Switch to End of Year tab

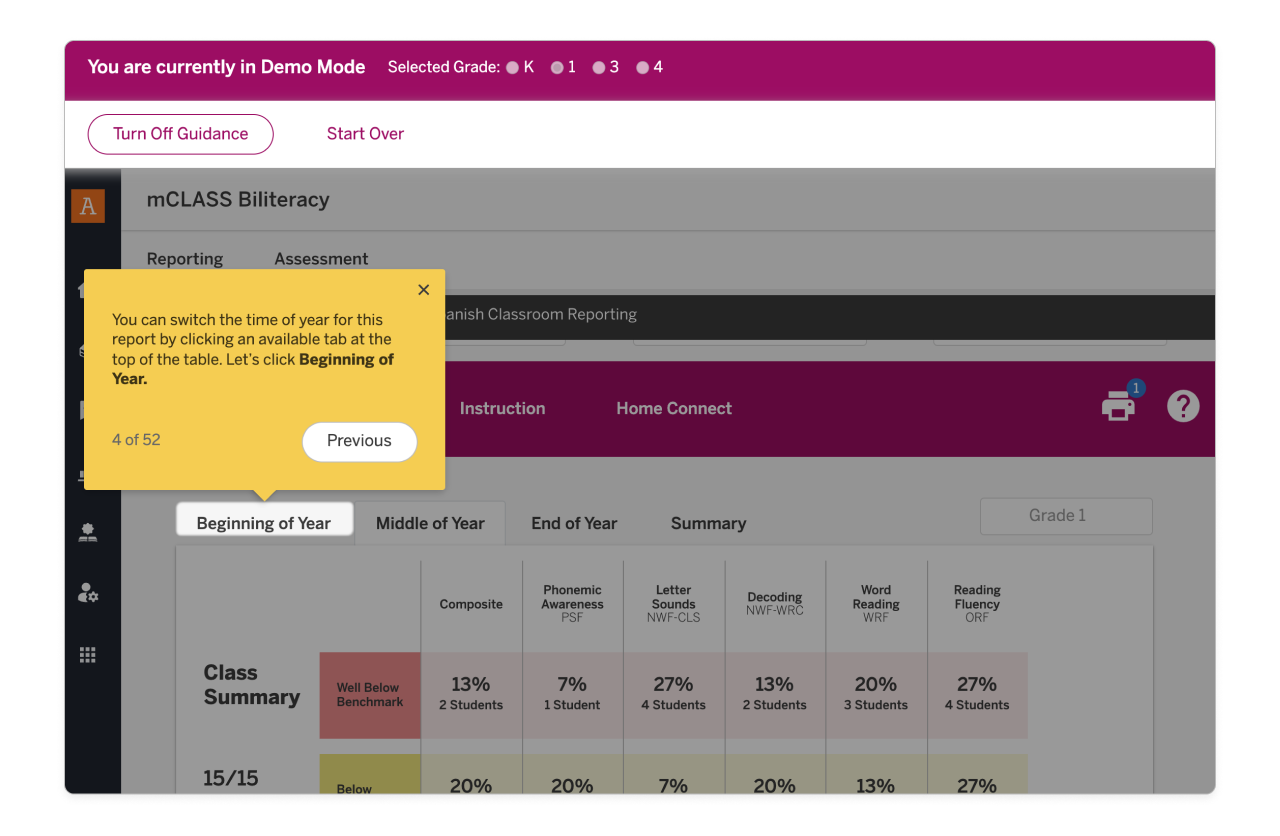(574, 523)
